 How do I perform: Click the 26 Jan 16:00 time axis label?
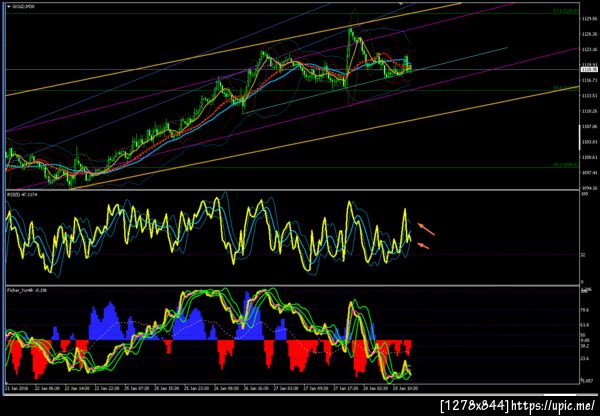pos(254,388)
